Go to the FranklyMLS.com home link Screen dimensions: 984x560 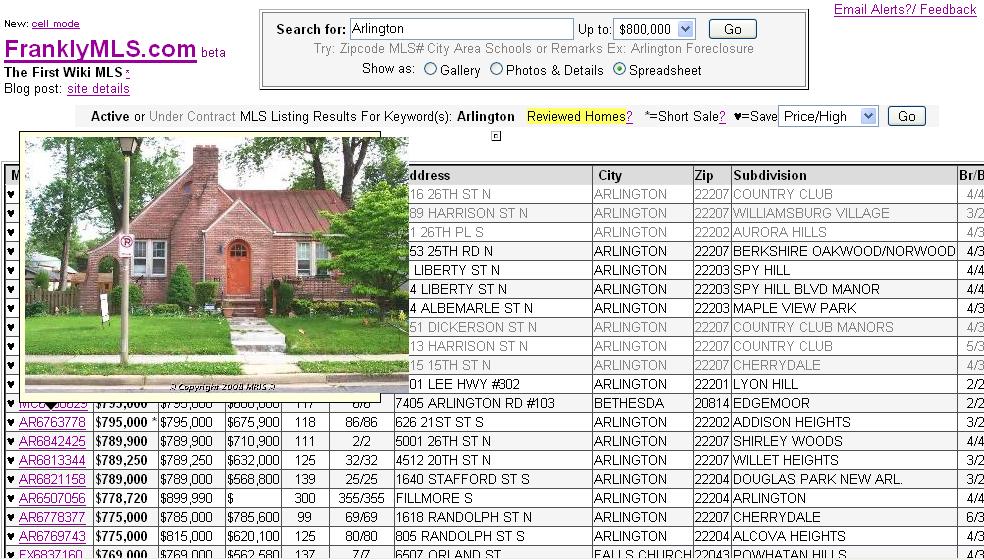click(x=100, y=49)
